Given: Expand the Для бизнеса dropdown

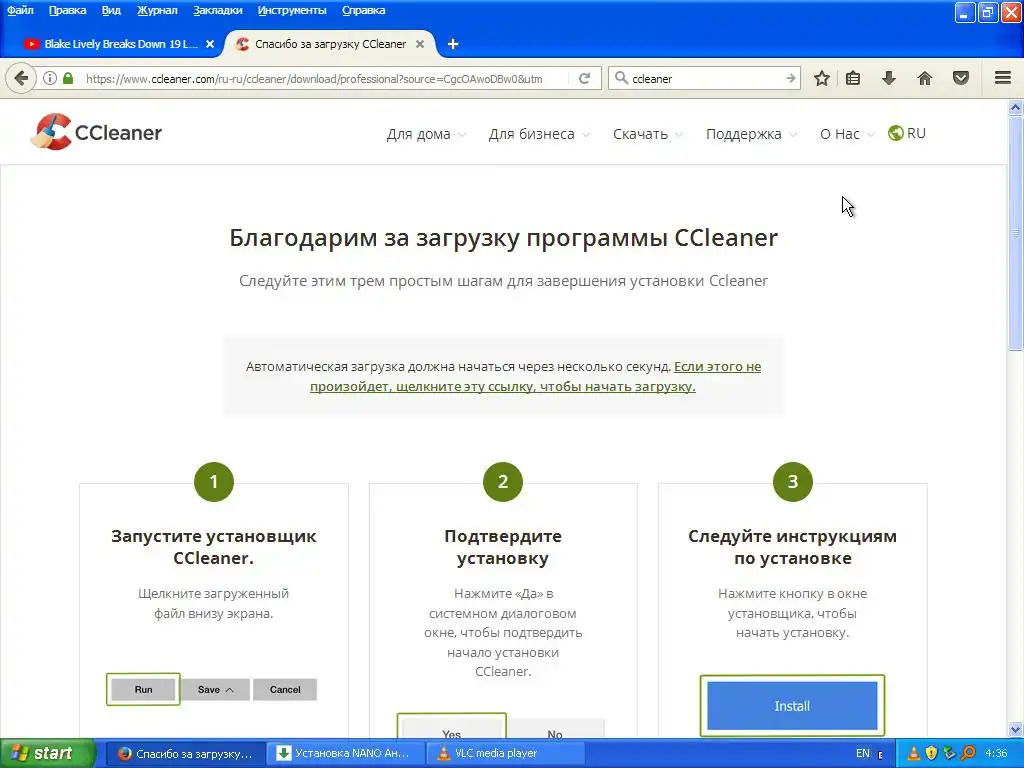Looking at the screenshot, I should pos(539,134).
